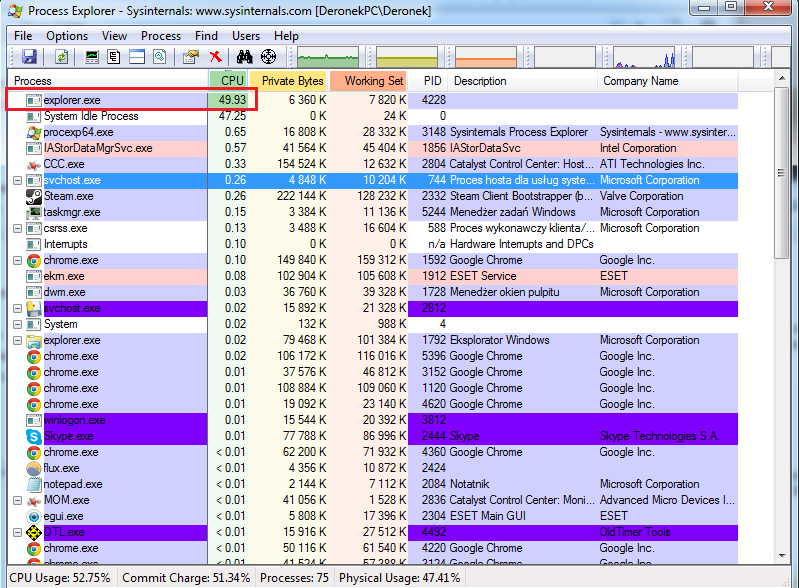
Task: Select the dwm.exe process row
Action: [x=372, y=292]
